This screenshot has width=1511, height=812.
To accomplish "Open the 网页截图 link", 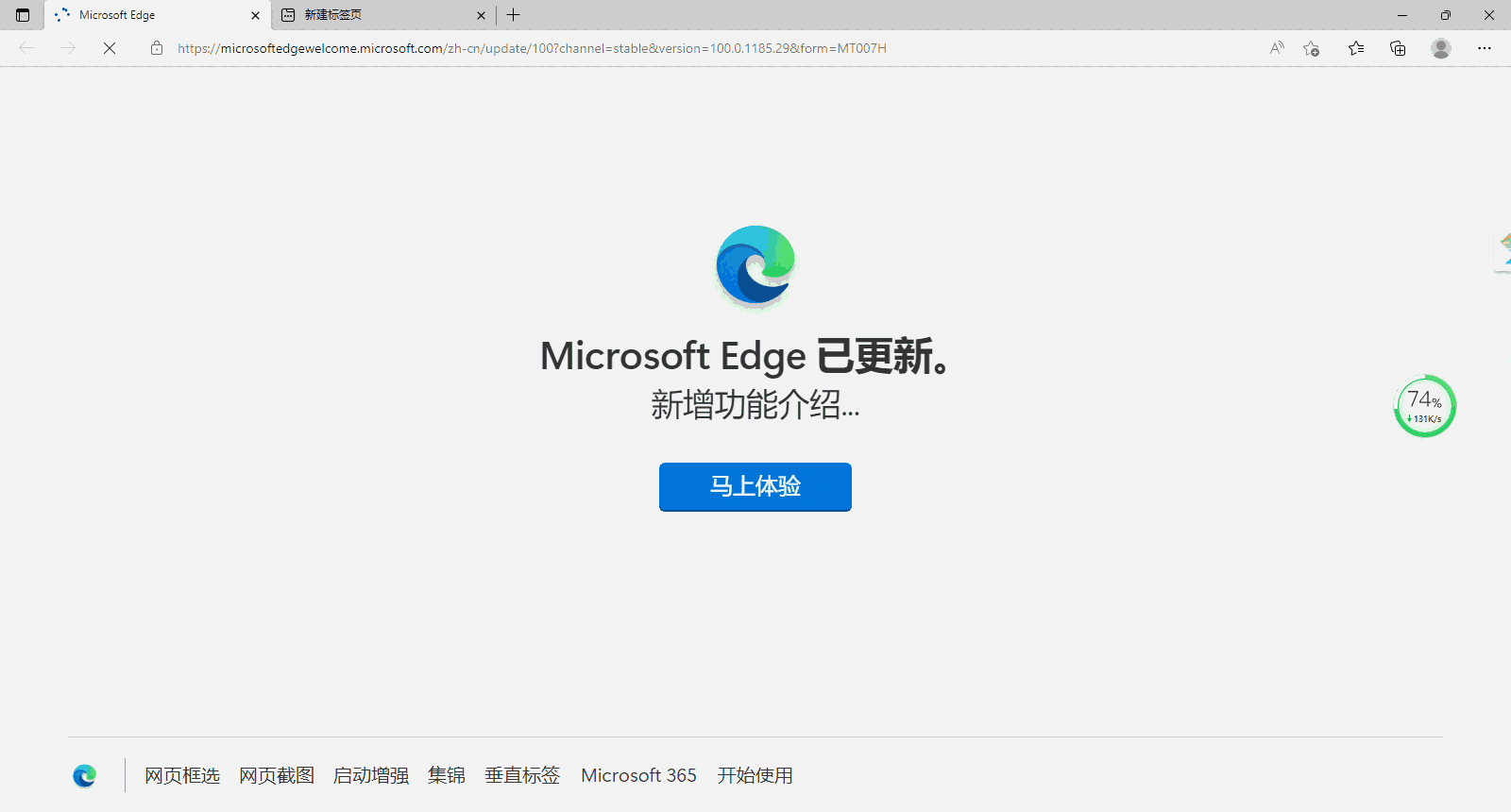I will click(277, 775).
